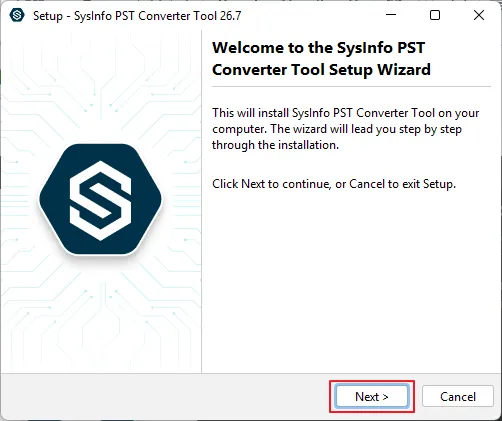Close the Setup window with the X

coord(479,15)
